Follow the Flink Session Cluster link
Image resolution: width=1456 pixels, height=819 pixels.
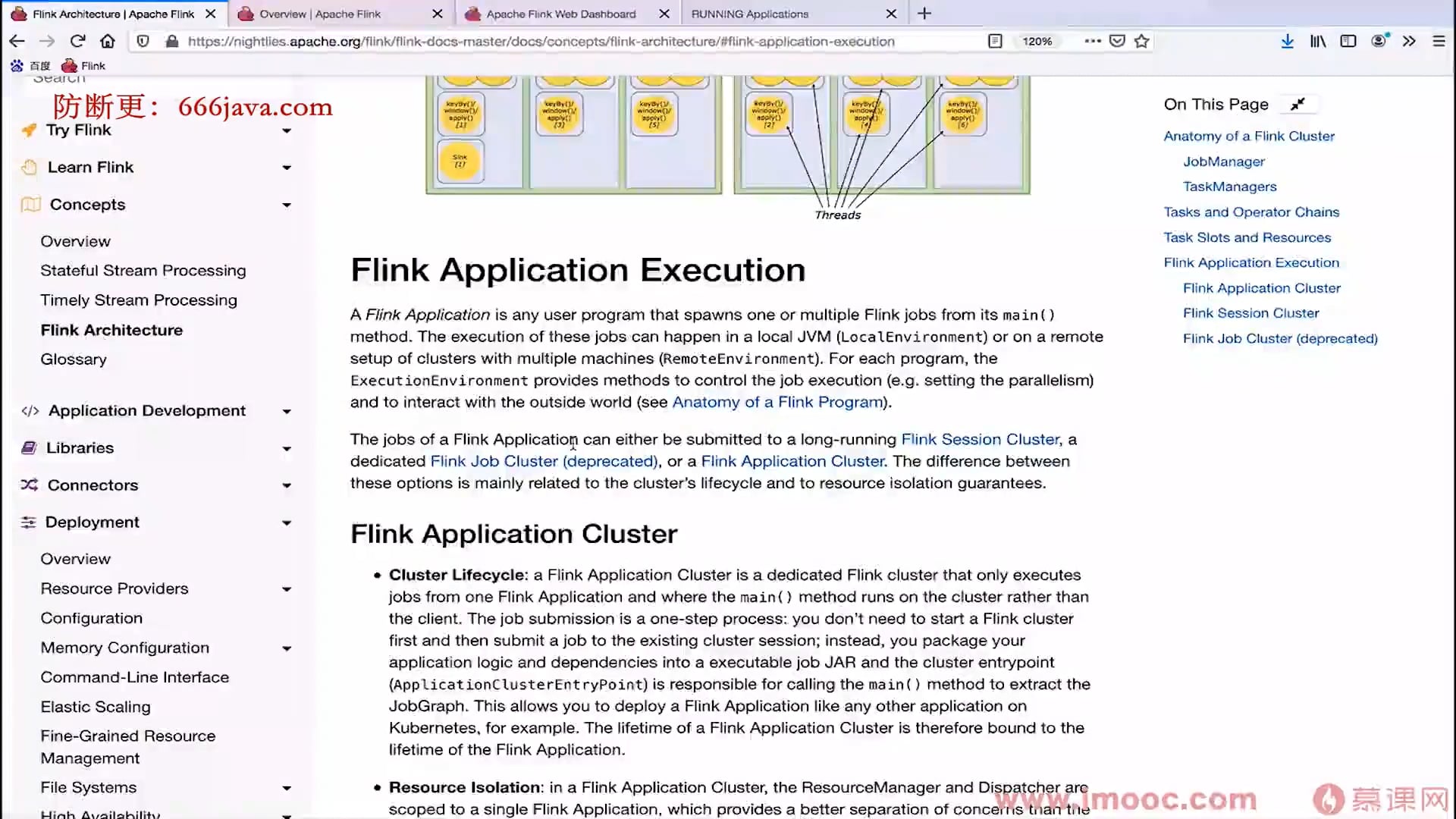(980, 439)
